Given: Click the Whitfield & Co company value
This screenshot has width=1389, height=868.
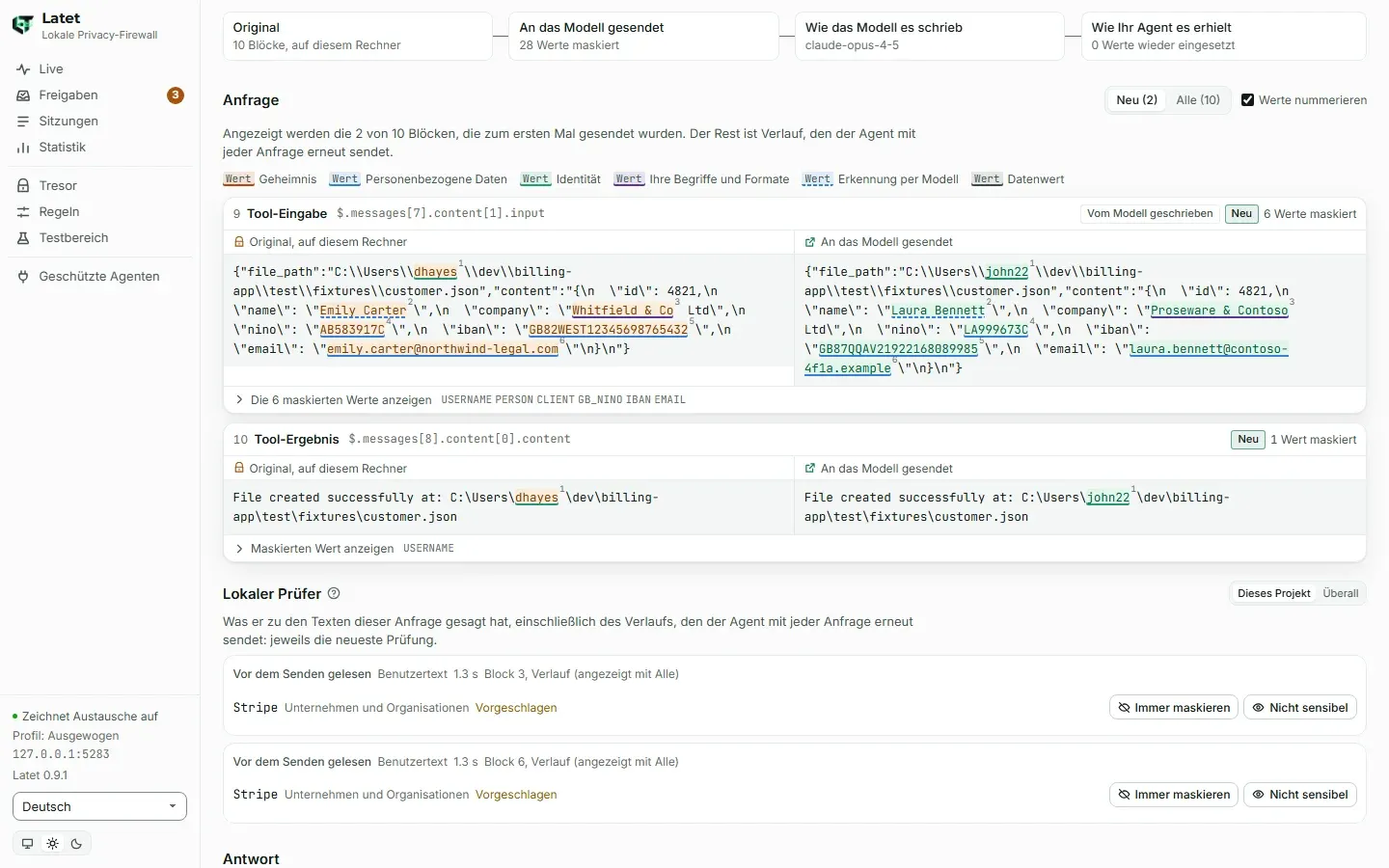Looking at the screenshot, I should click(622, 311).
